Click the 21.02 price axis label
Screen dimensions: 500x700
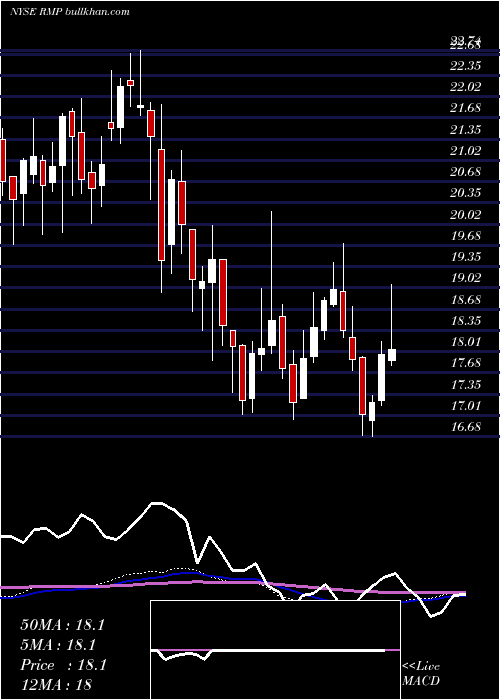pos(466,151)
